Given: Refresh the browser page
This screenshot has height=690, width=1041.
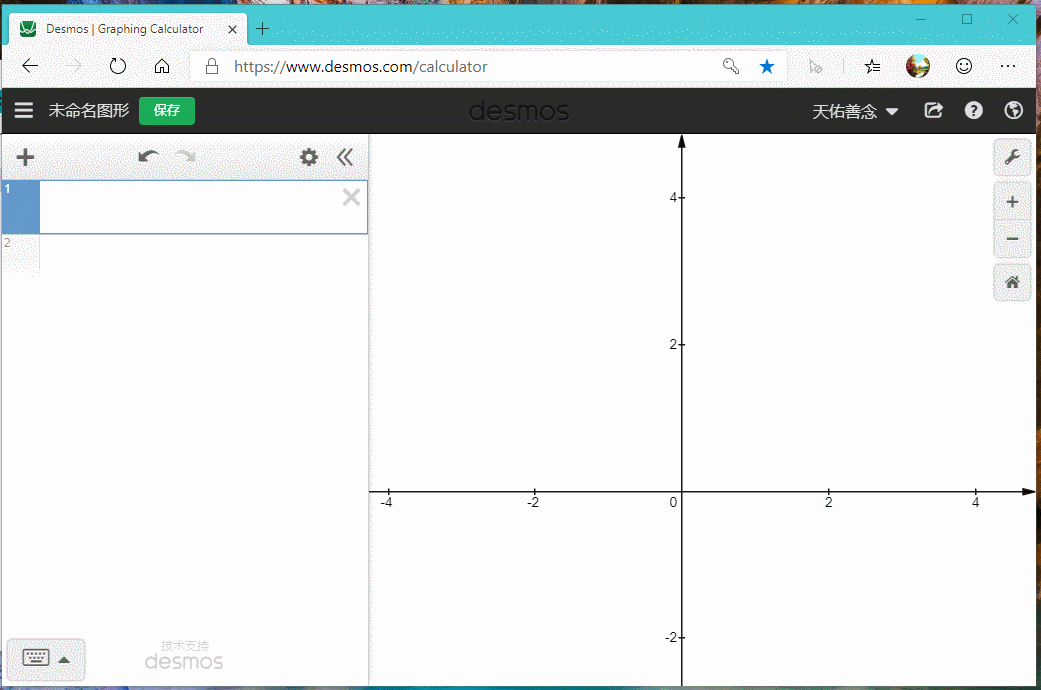Looking at the screenshot, I should click(x=118, y=66).
